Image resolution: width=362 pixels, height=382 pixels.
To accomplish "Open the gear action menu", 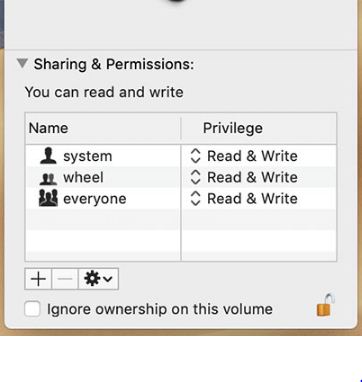I will coord(98,279).
